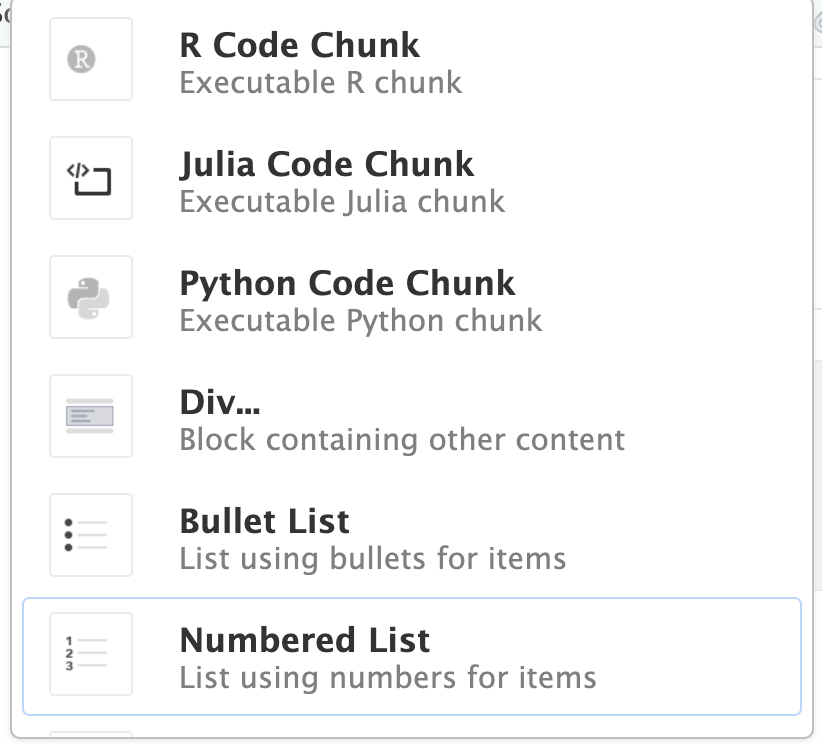Select the Python Code Chunk entry
This screenshot has height=744, width=822.
[x=347, y=283]
